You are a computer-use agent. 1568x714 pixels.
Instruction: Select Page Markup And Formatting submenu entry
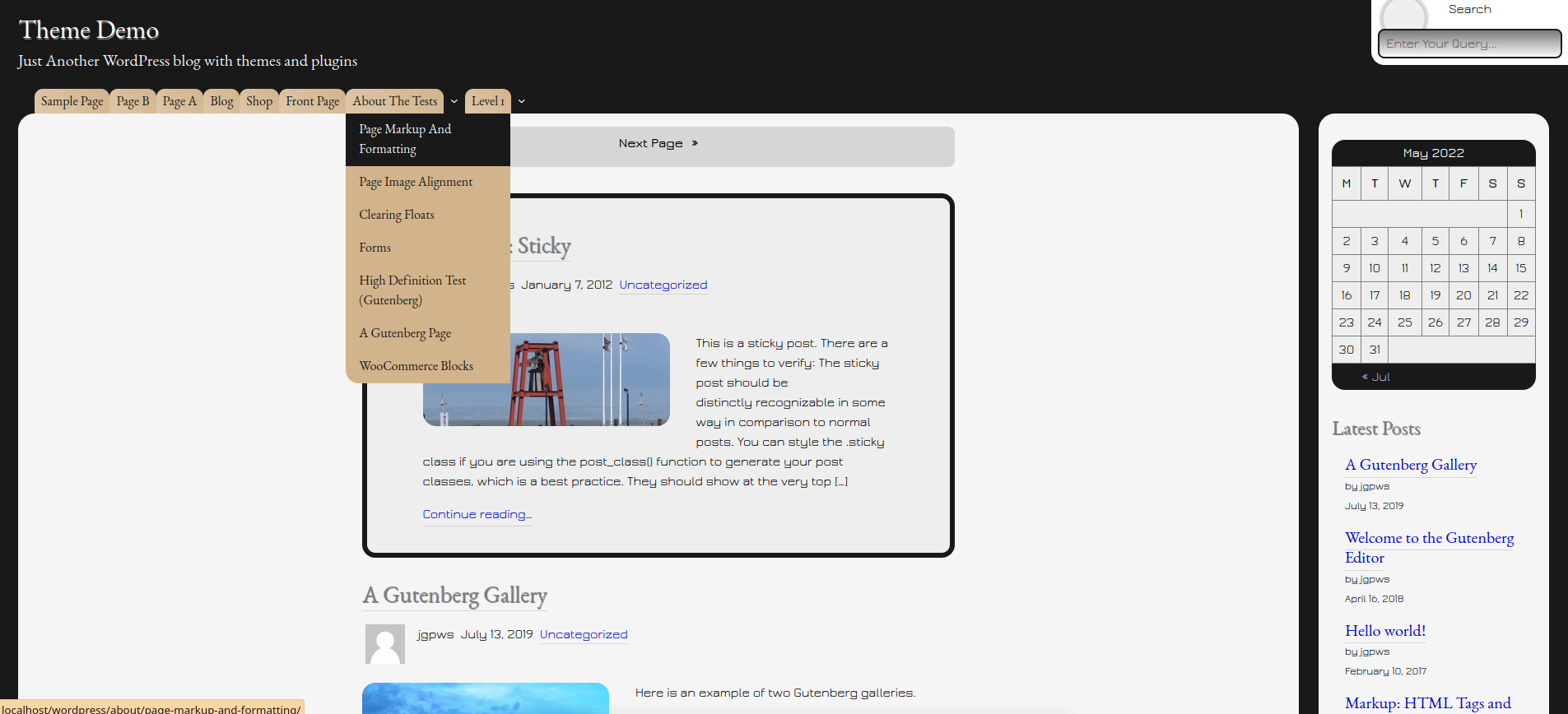(428, 139)
